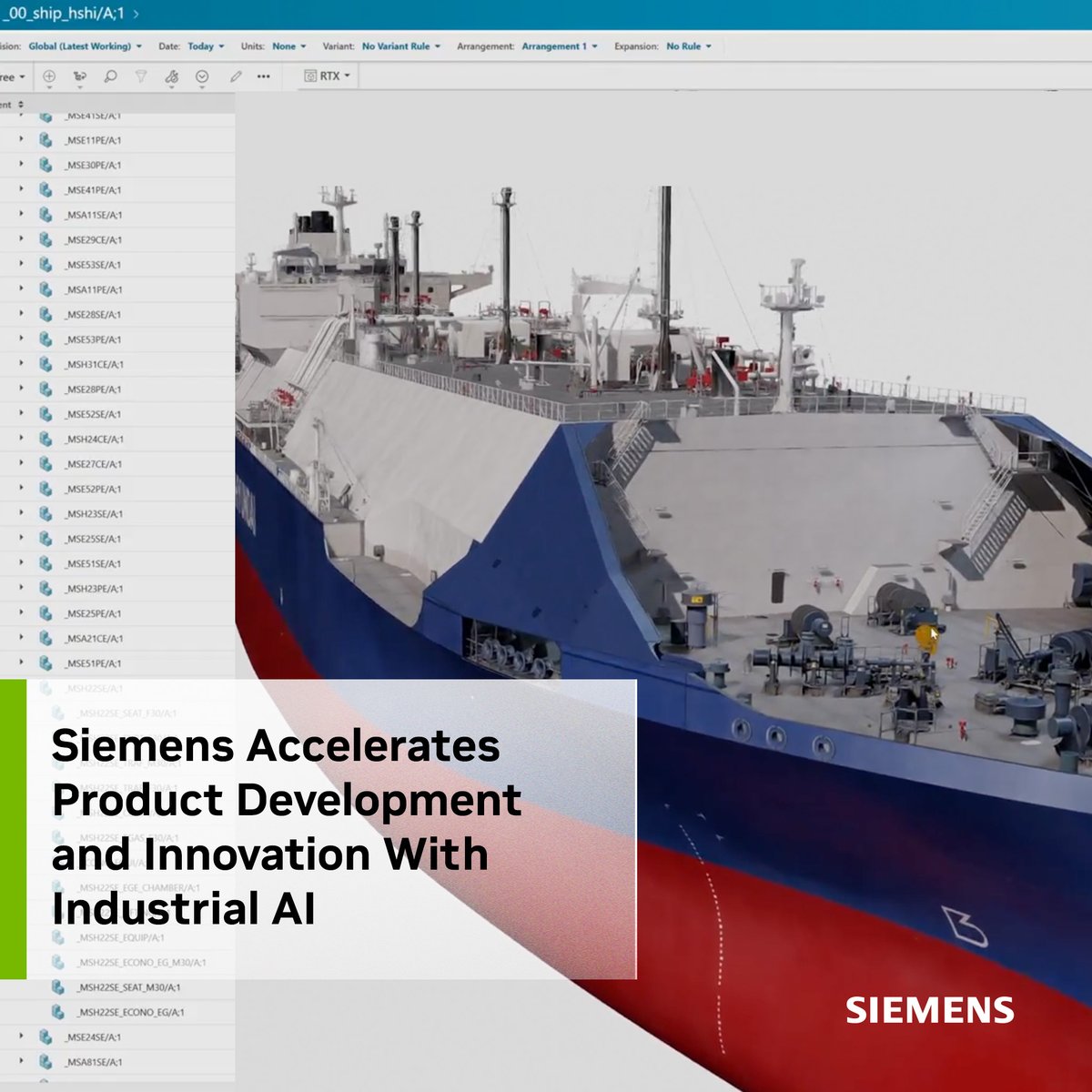This screenshot has height=1092, width=1092.
Task: Open the Expansion No Rule dropdown
Action: tap(689, 46)
